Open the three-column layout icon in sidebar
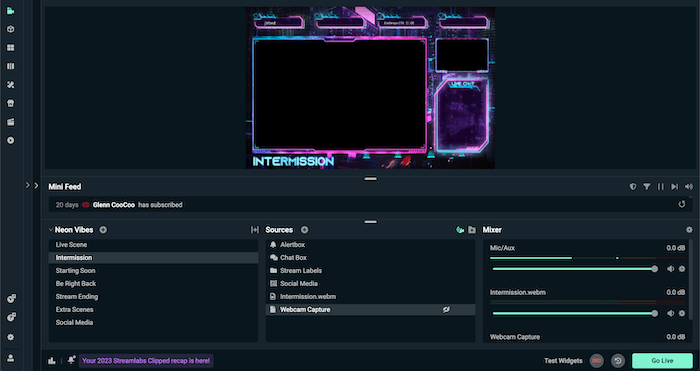This screenshot has width=700, height=371. pos(10,66)
